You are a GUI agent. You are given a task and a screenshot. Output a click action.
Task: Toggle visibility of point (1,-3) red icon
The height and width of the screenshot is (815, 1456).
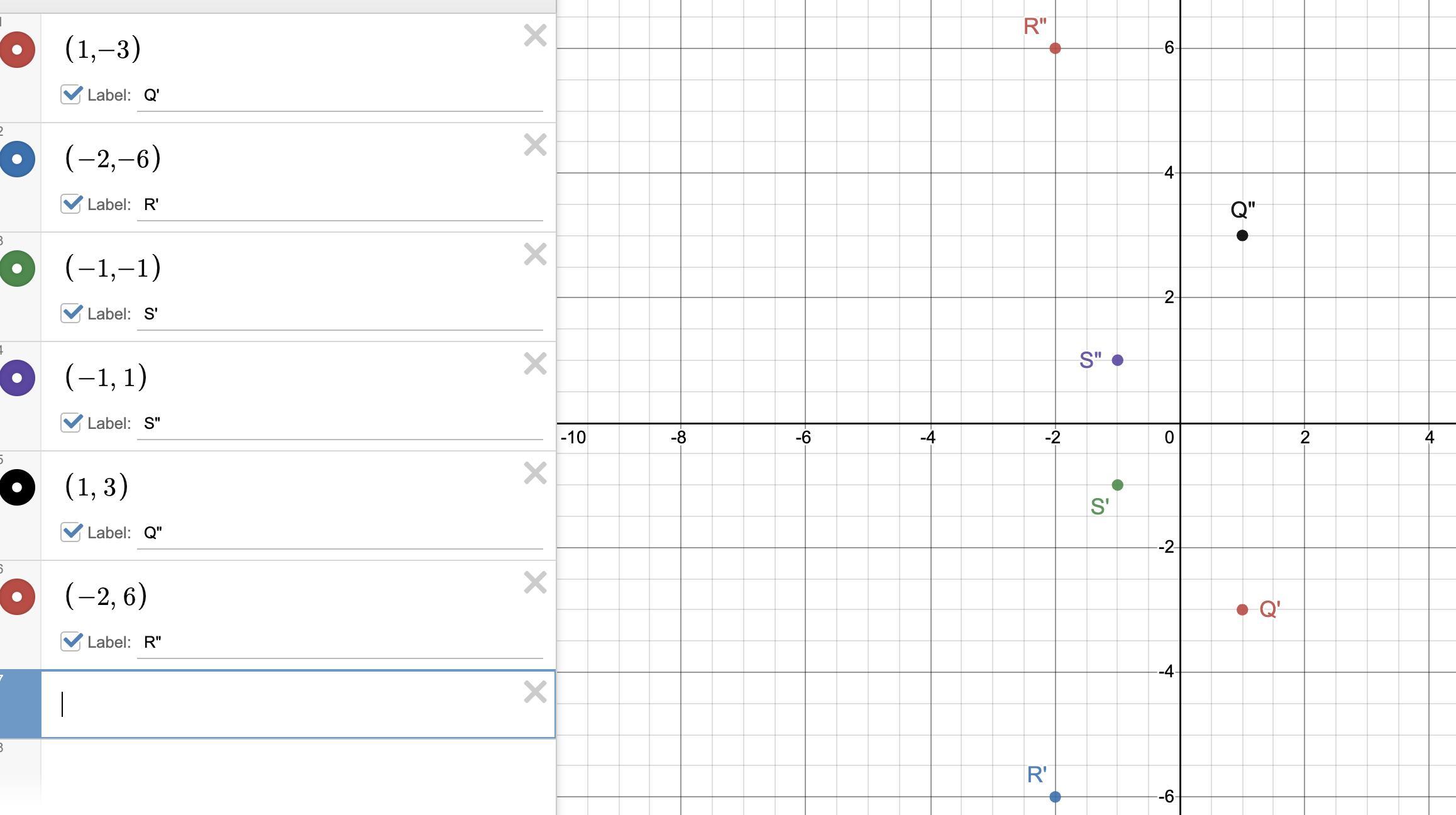click(18, 50)
